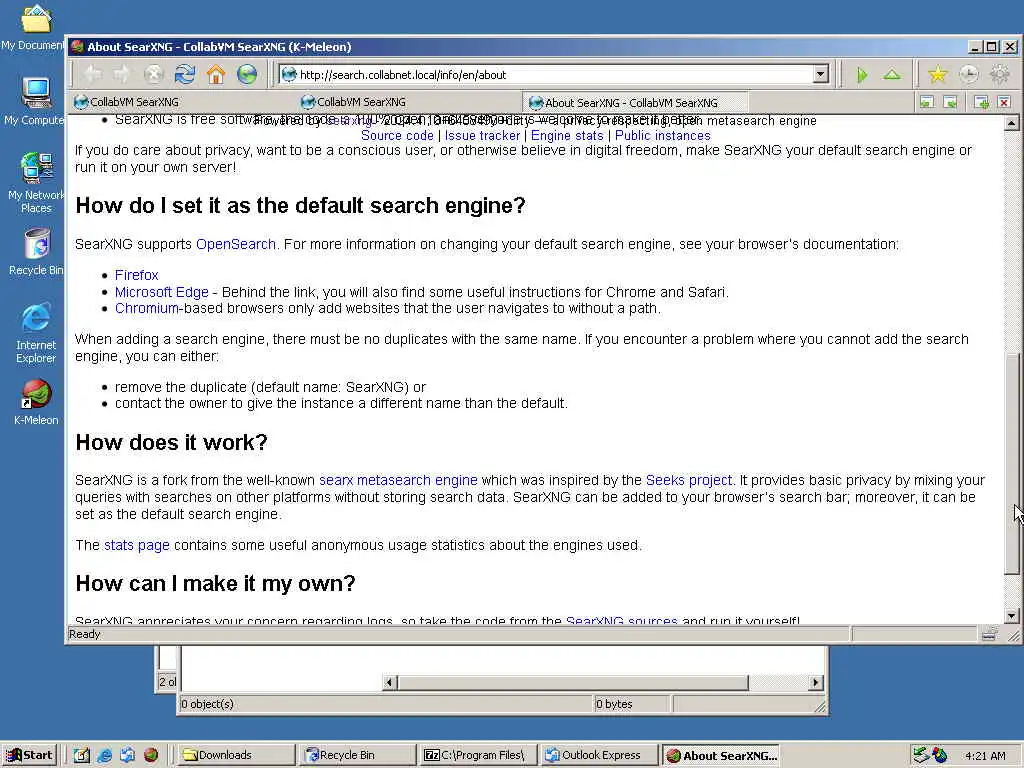
Task: Click the page scrollbar up arrow
Action: pyautogui.click(x=1012, y=123)
